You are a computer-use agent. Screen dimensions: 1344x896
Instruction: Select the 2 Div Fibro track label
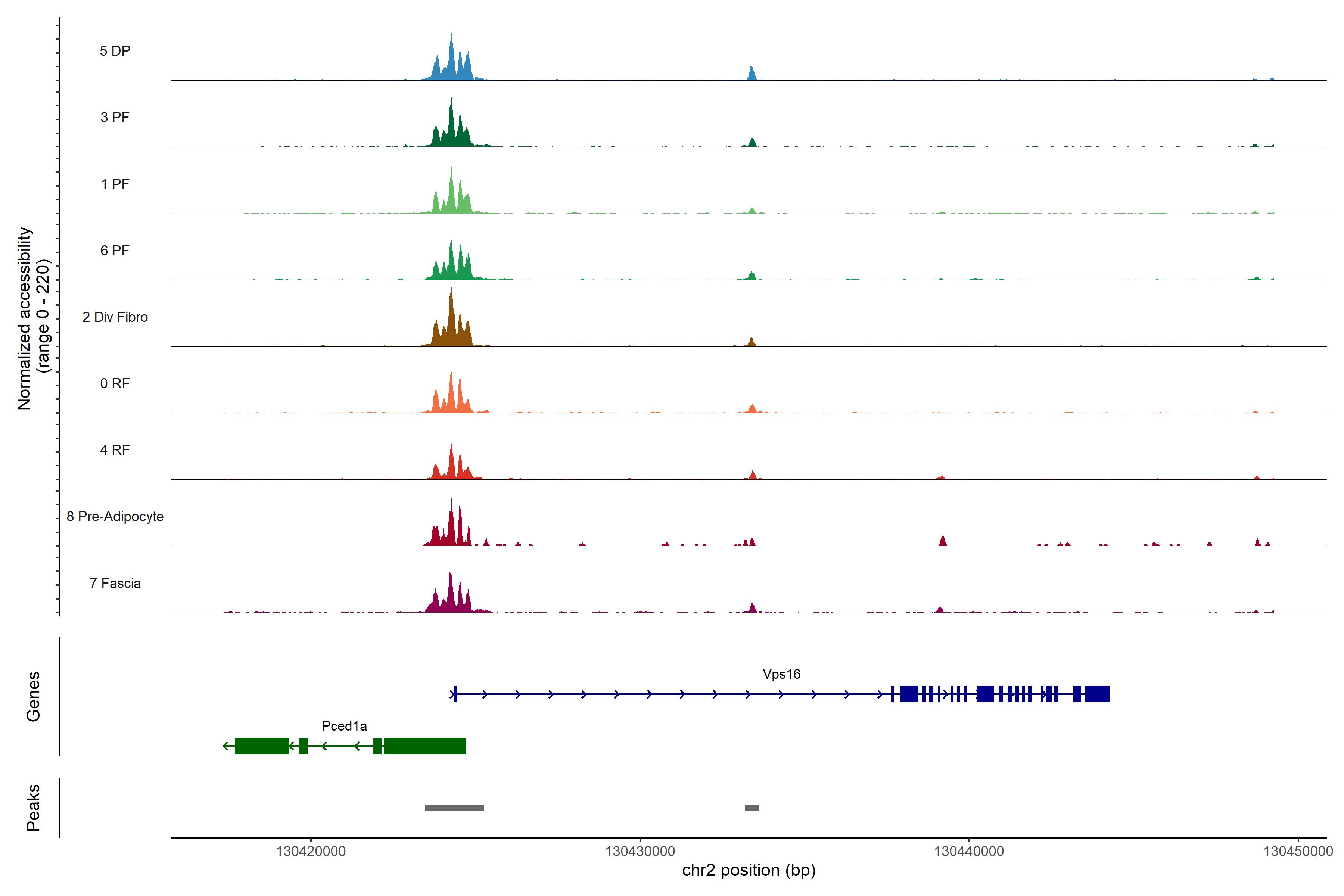(x=115, y=317)
